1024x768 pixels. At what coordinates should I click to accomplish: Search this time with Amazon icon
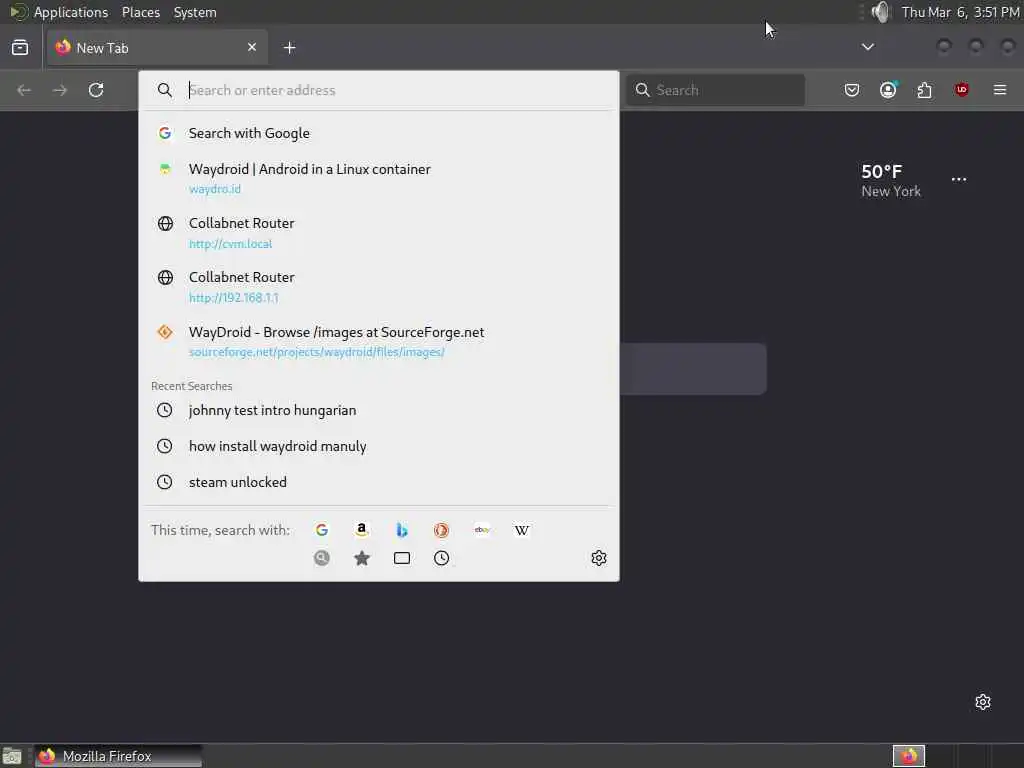[x=362, y=530]
